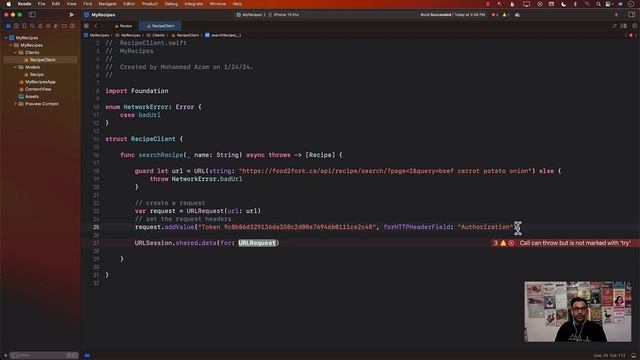This screenshot has height=360, width=640.
Task: Select the RecipeClient editor tab
Action: pos(160,26)
